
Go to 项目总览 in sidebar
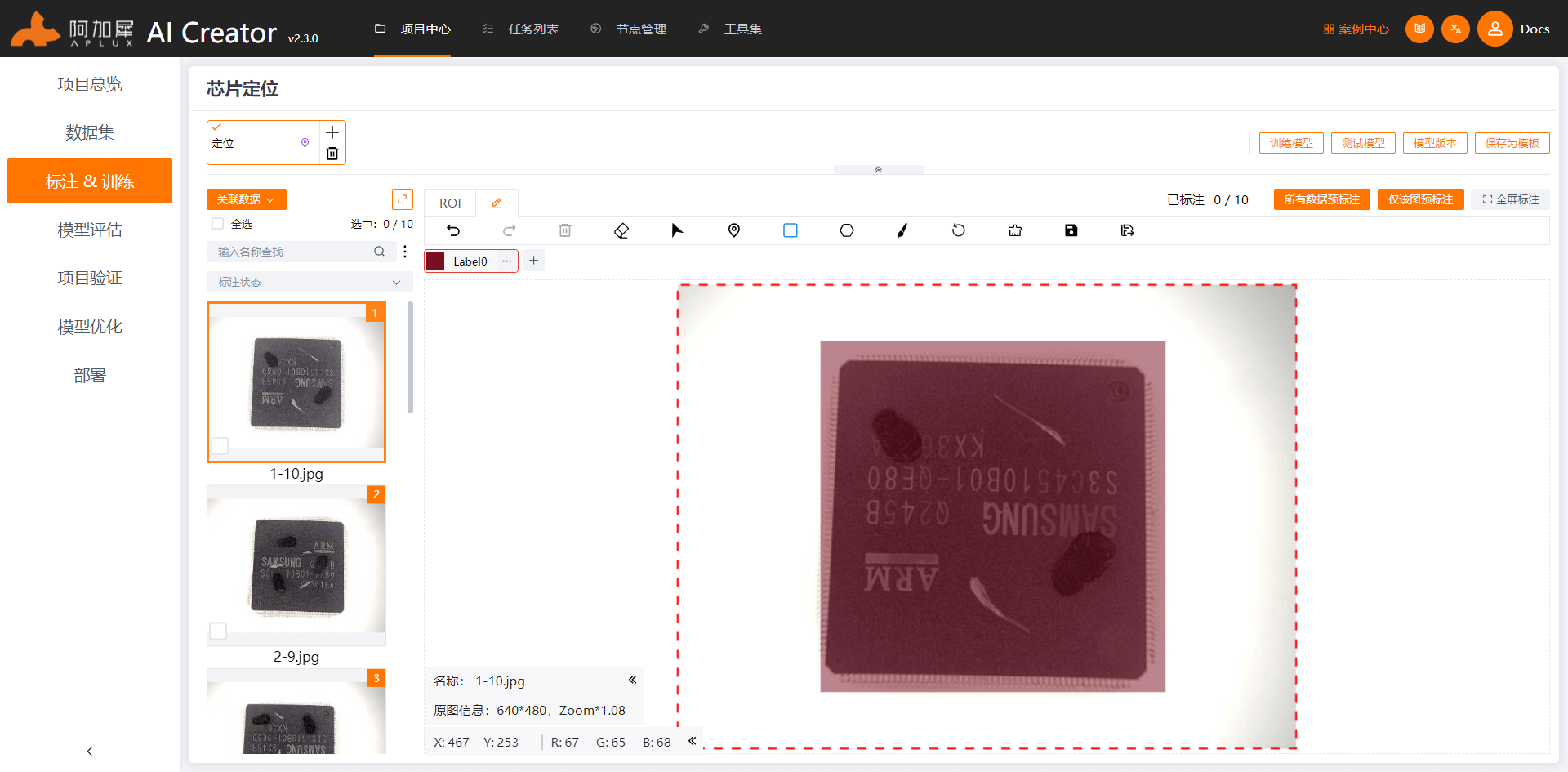pyautogui.click(x=90, y=84)
